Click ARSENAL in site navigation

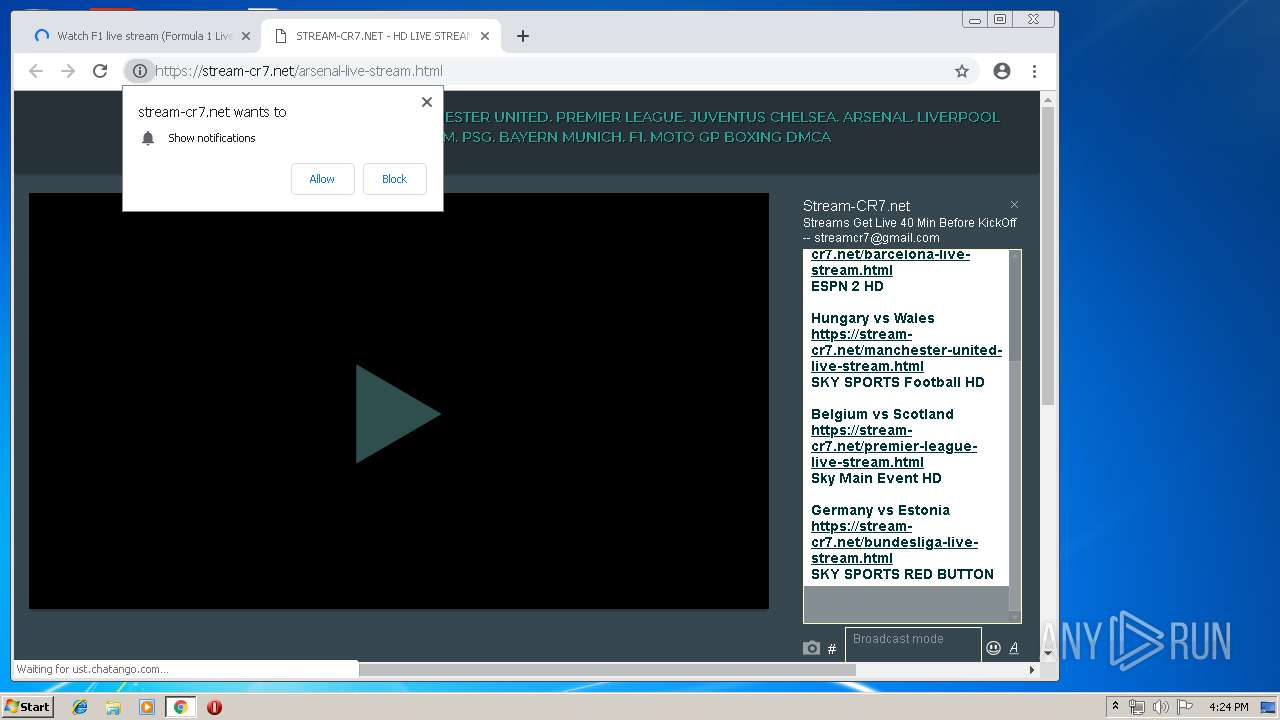pos(877,117)
